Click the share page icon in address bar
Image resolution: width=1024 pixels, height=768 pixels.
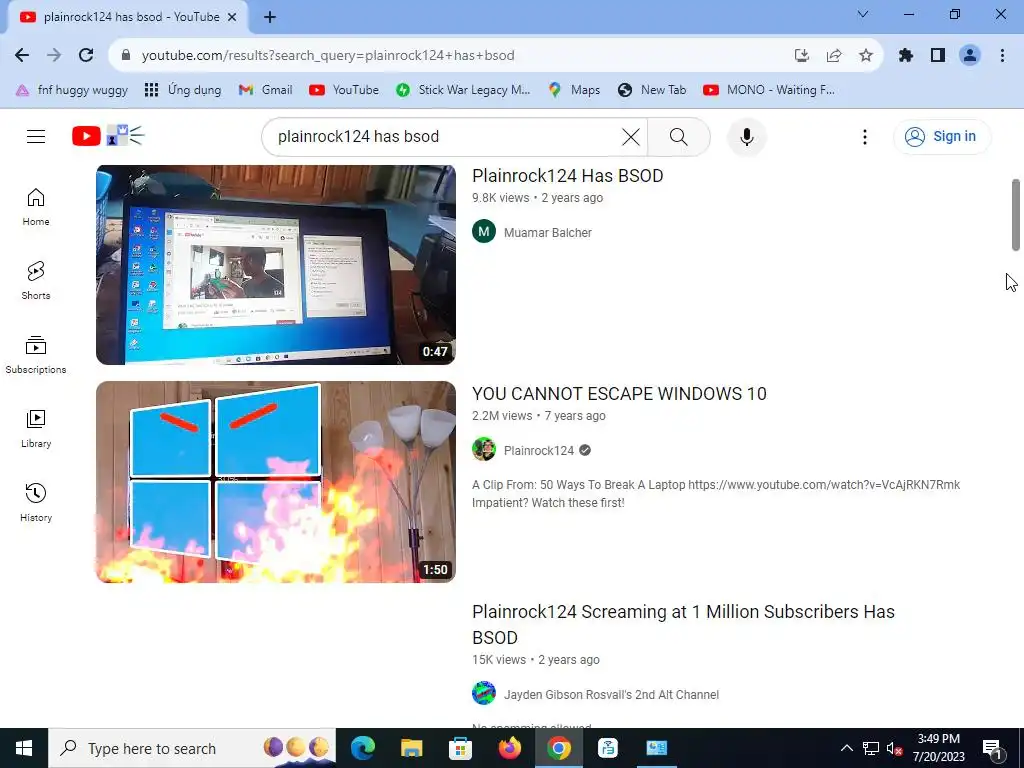834,56
